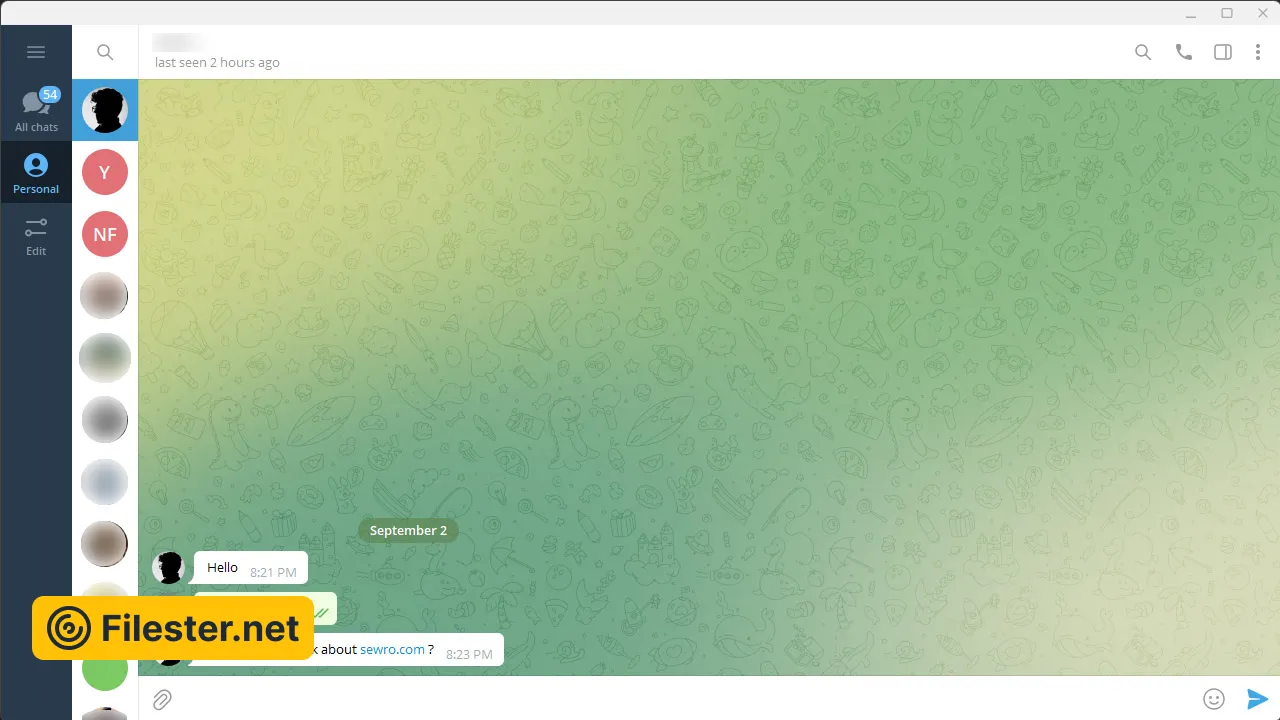
Task: Open the chat with NF avatar
Action: (105, 234)
